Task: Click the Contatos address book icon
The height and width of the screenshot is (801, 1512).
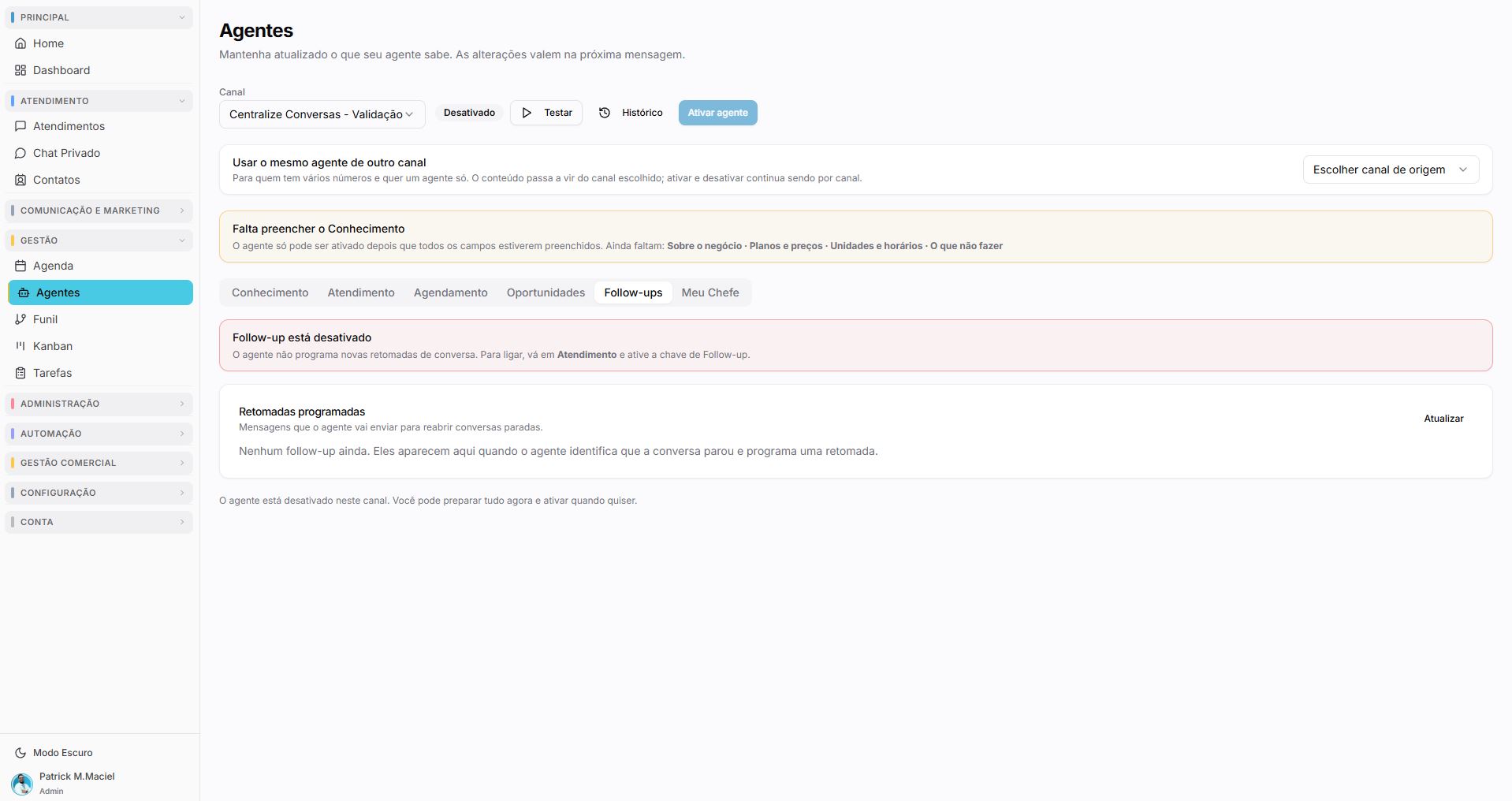Action: pos(20,180)
